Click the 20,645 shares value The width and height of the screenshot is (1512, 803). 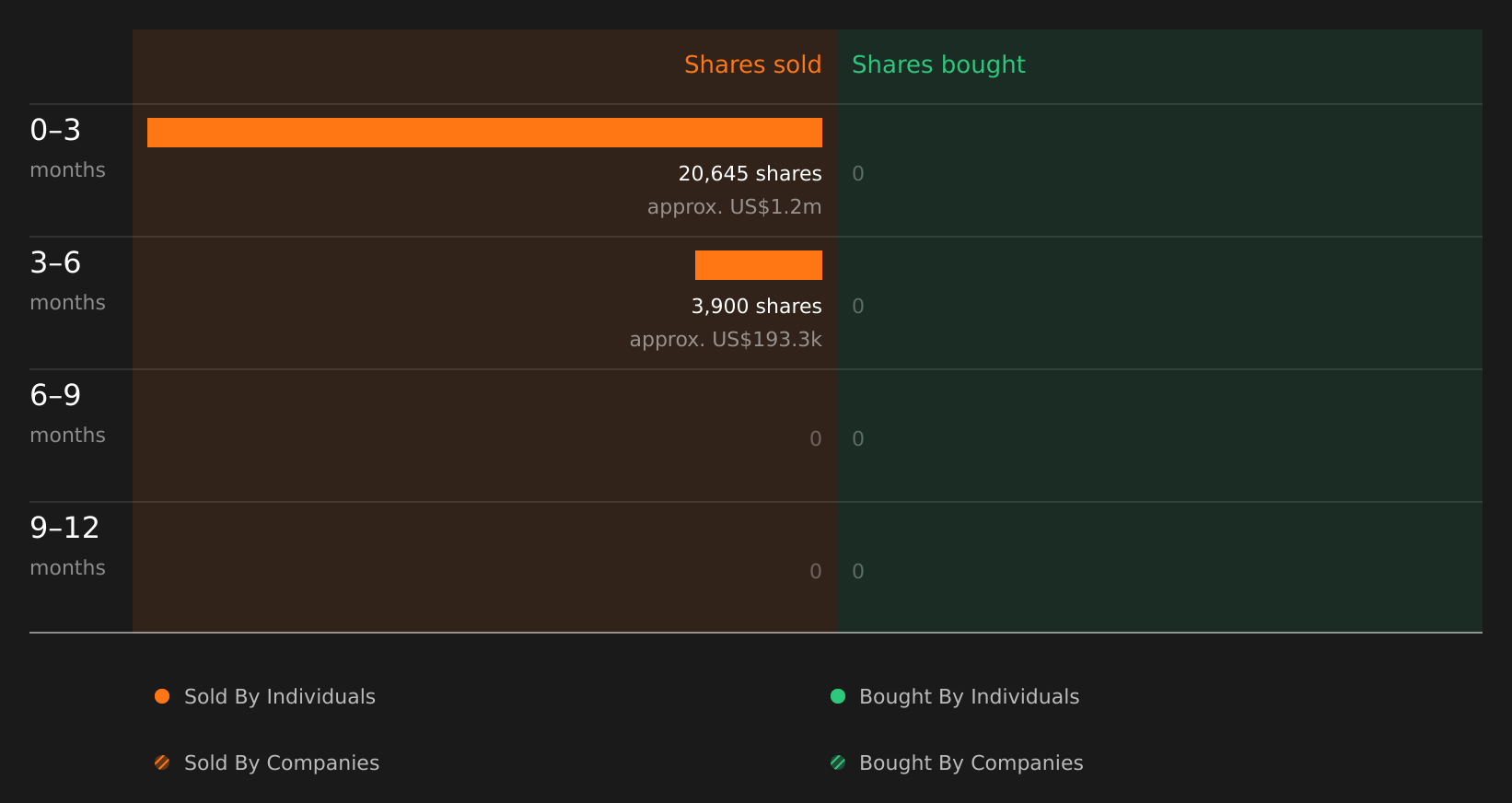coord(750,174)
